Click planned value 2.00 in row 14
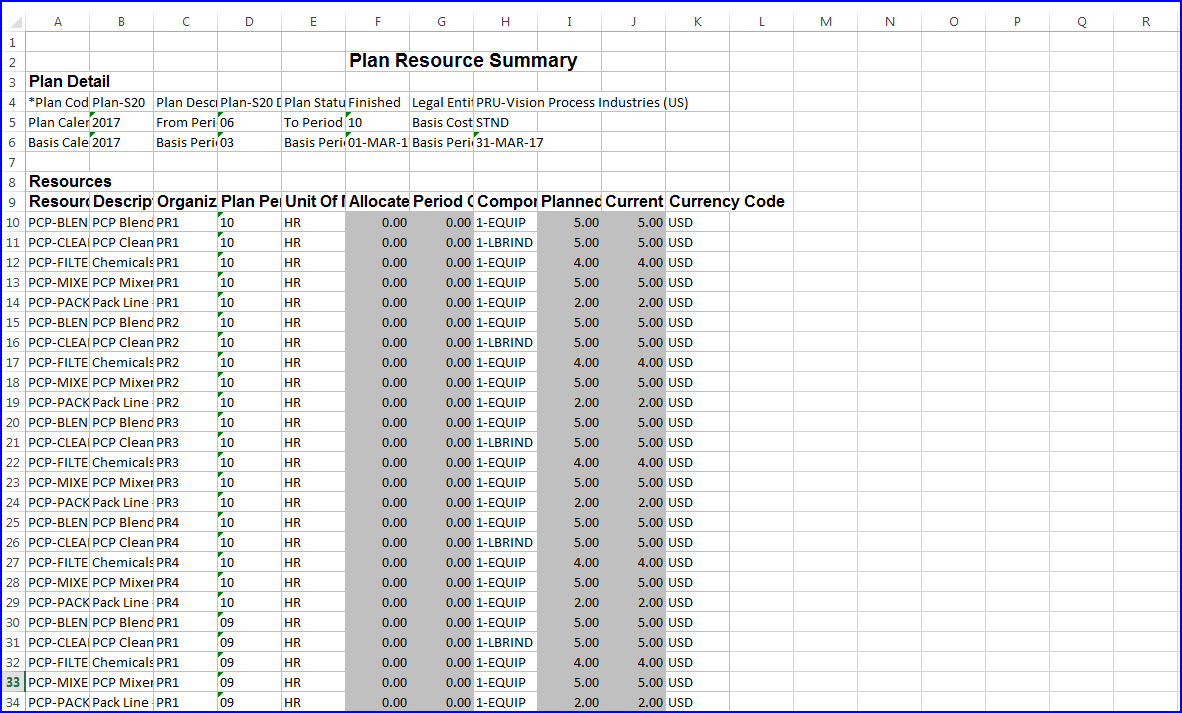Screen dimensions: 1182x713 pyautogui.click(x=569, y=302)
